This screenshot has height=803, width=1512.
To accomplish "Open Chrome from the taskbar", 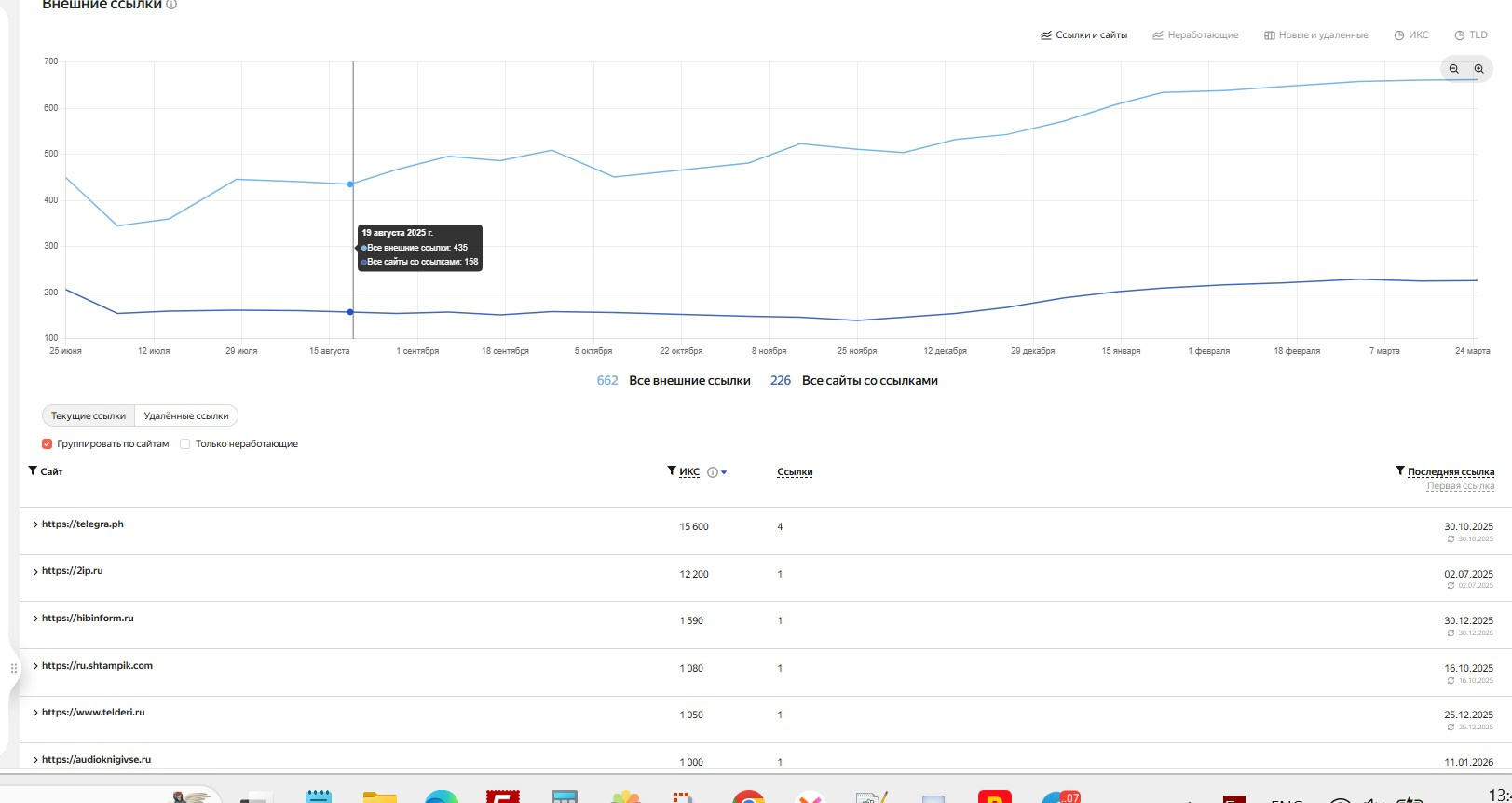I will (x=748, y=796).
